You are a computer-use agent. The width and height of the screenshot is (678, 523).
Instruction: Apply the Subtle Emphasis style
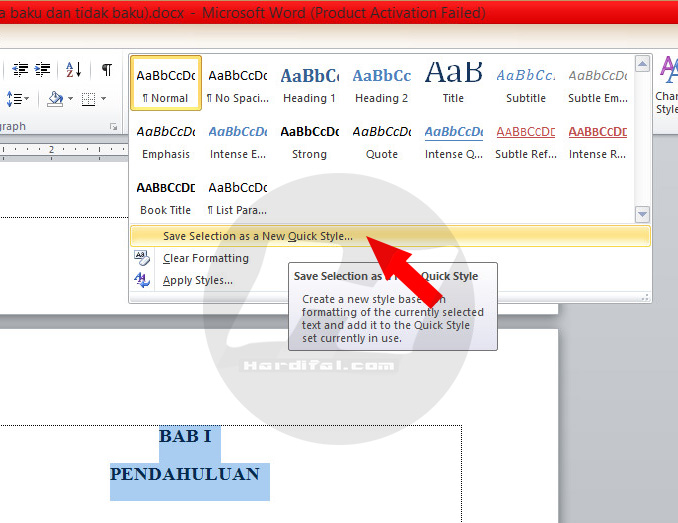pos(598,83)
